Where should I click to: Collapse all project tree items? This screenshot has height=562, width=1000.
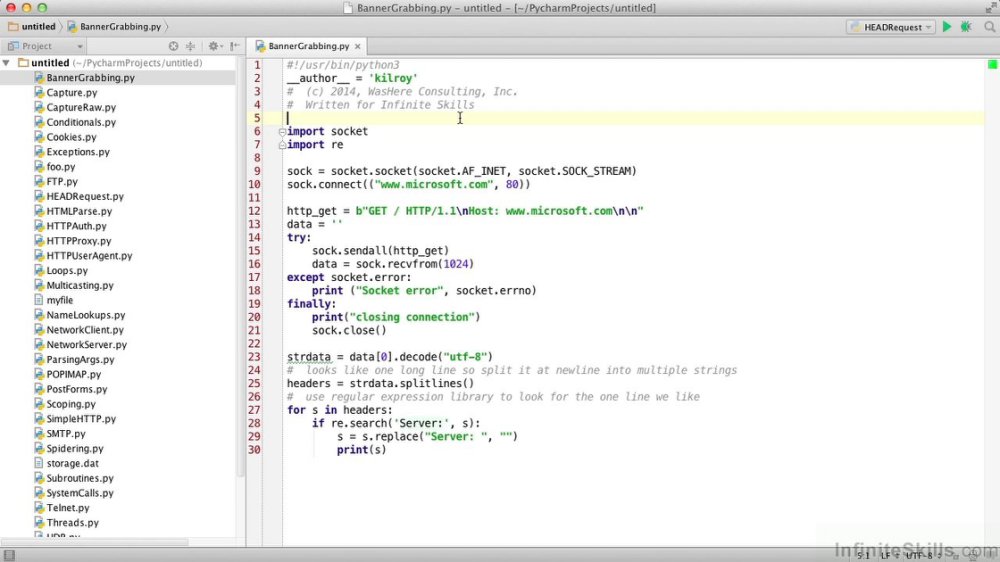point(190,46)
